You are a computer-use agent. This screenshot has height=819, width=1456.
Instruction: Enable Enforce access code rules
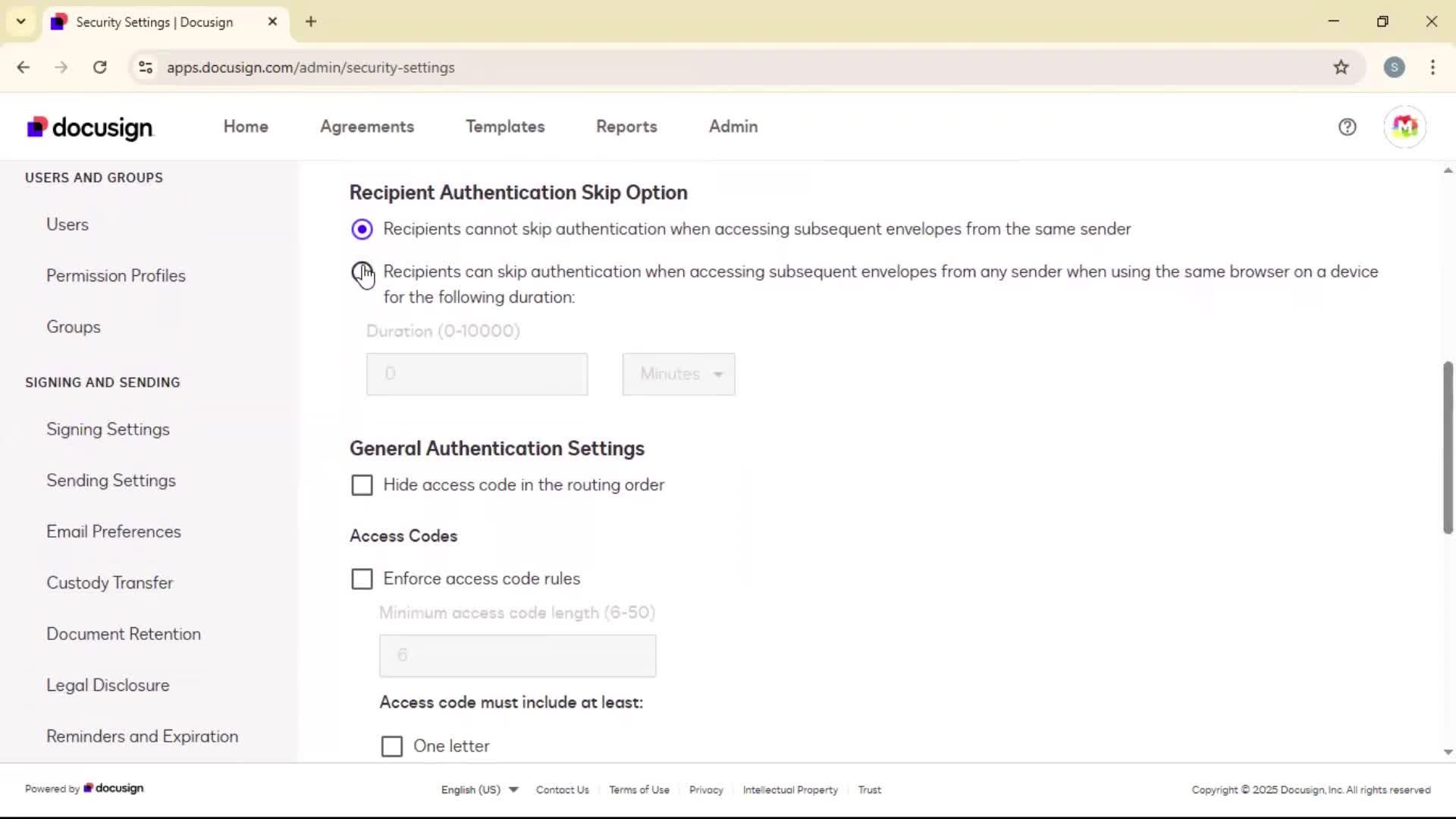tap(362, 579)
